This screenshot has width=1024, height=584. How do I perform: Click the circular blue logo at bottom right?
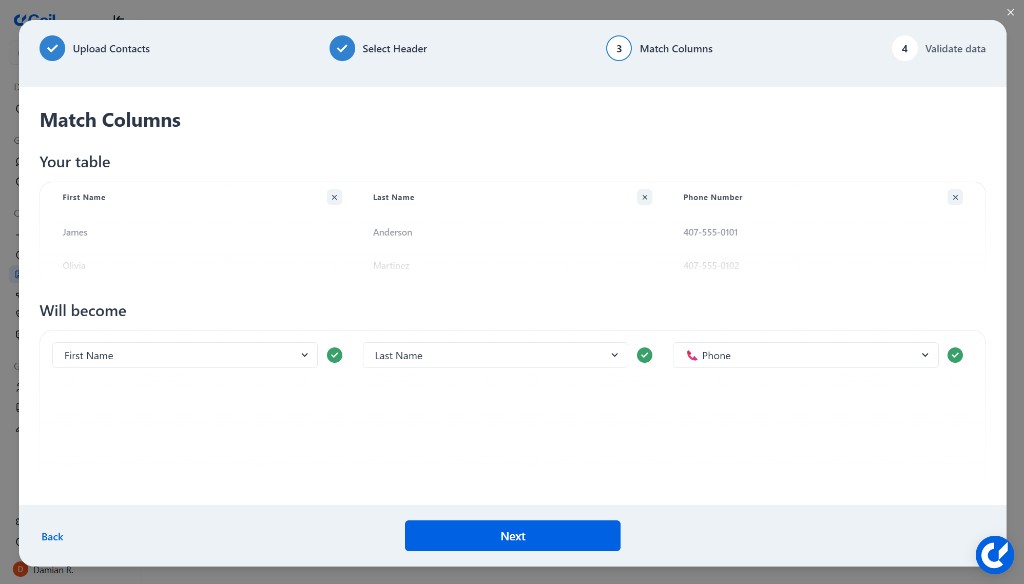tap(995, 554)
